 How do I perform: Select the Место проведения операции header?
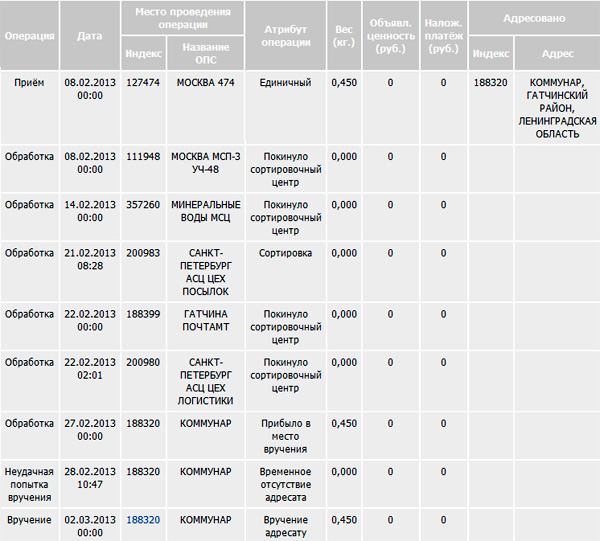pyautogui.click(x=181, y=18)
